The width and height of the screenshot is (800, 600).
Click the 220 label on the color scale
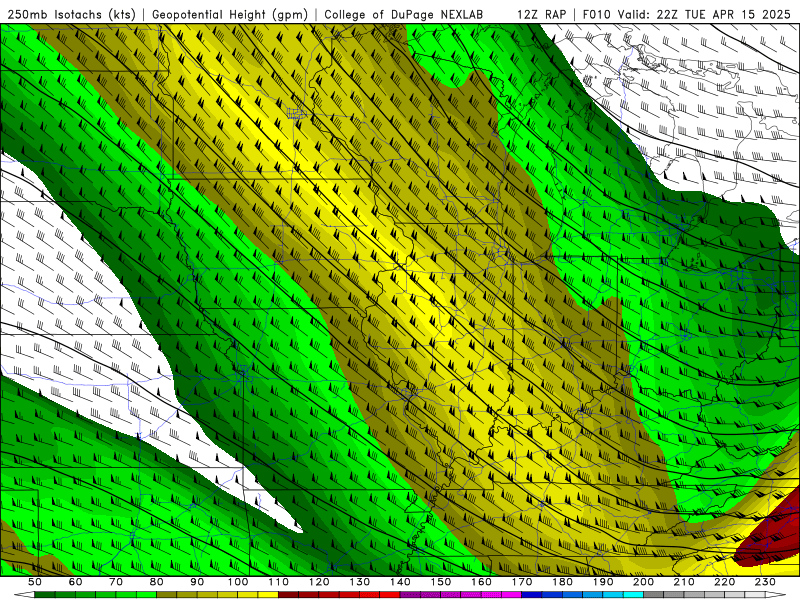(724, 582)
